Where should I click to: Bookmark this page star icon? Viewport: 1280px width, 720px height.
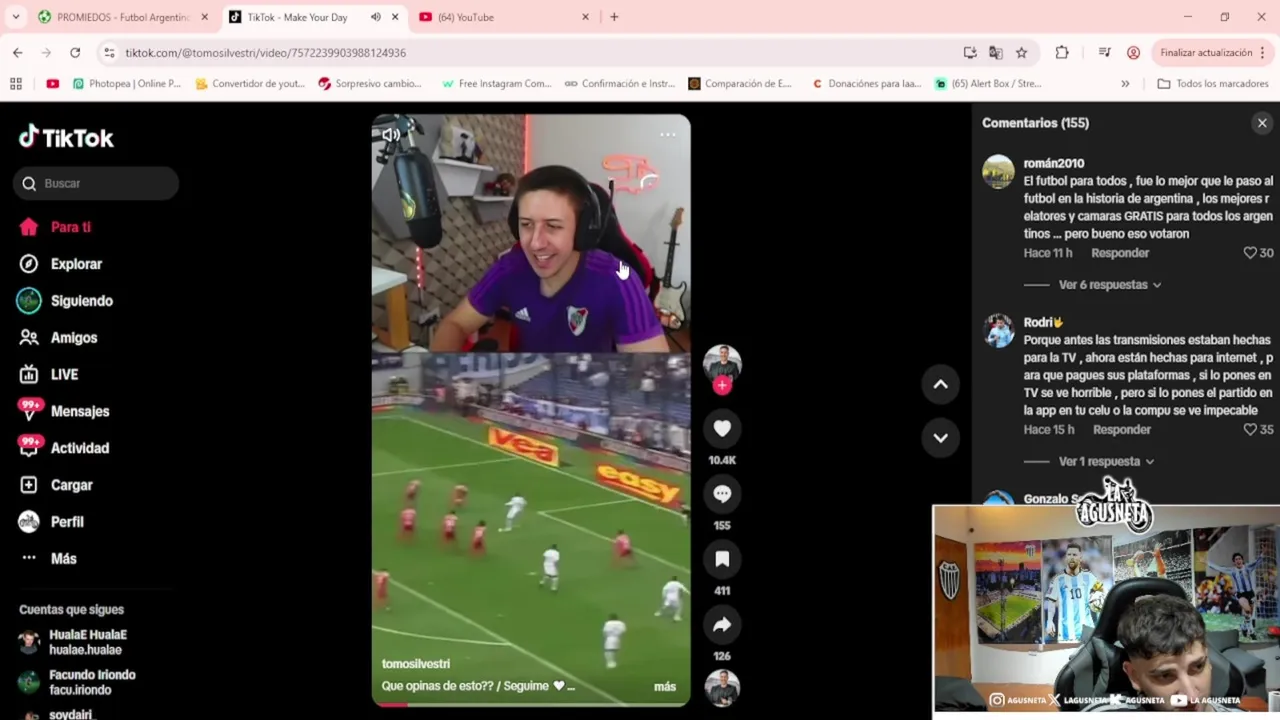[x=1021, y=53]
